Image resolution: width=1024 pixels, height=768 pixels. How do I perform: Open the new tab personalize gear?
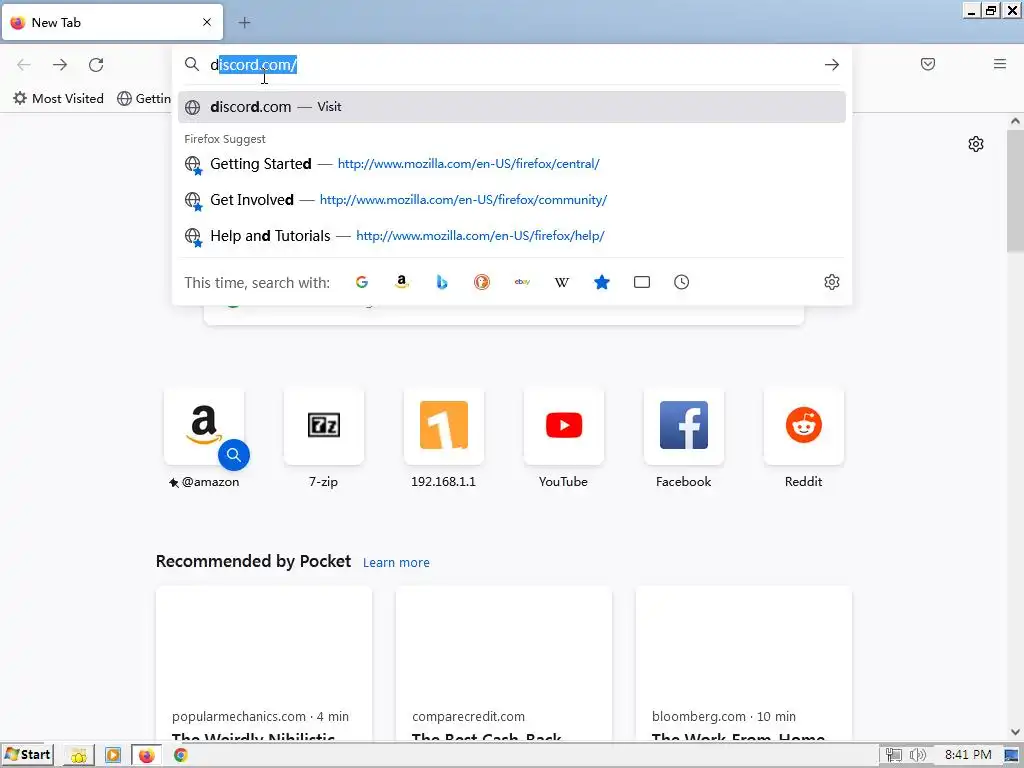coord(976,144)
